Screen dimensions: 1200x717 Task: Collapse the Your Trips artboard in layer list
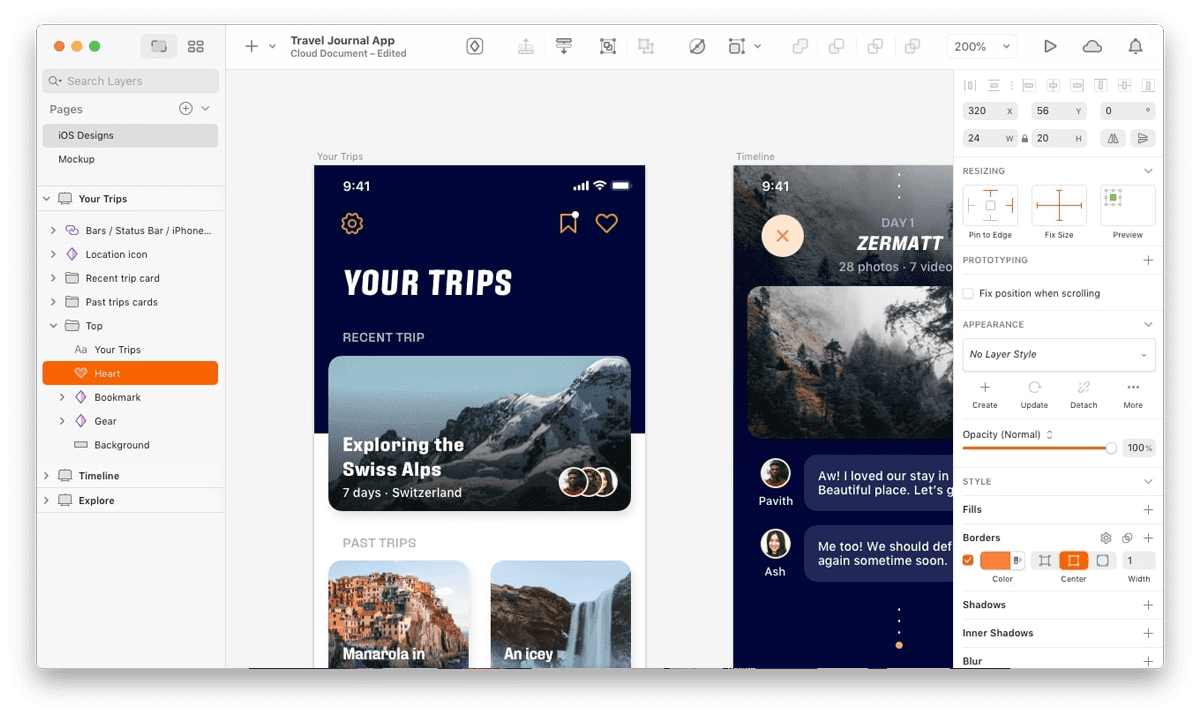click(47, 199)
